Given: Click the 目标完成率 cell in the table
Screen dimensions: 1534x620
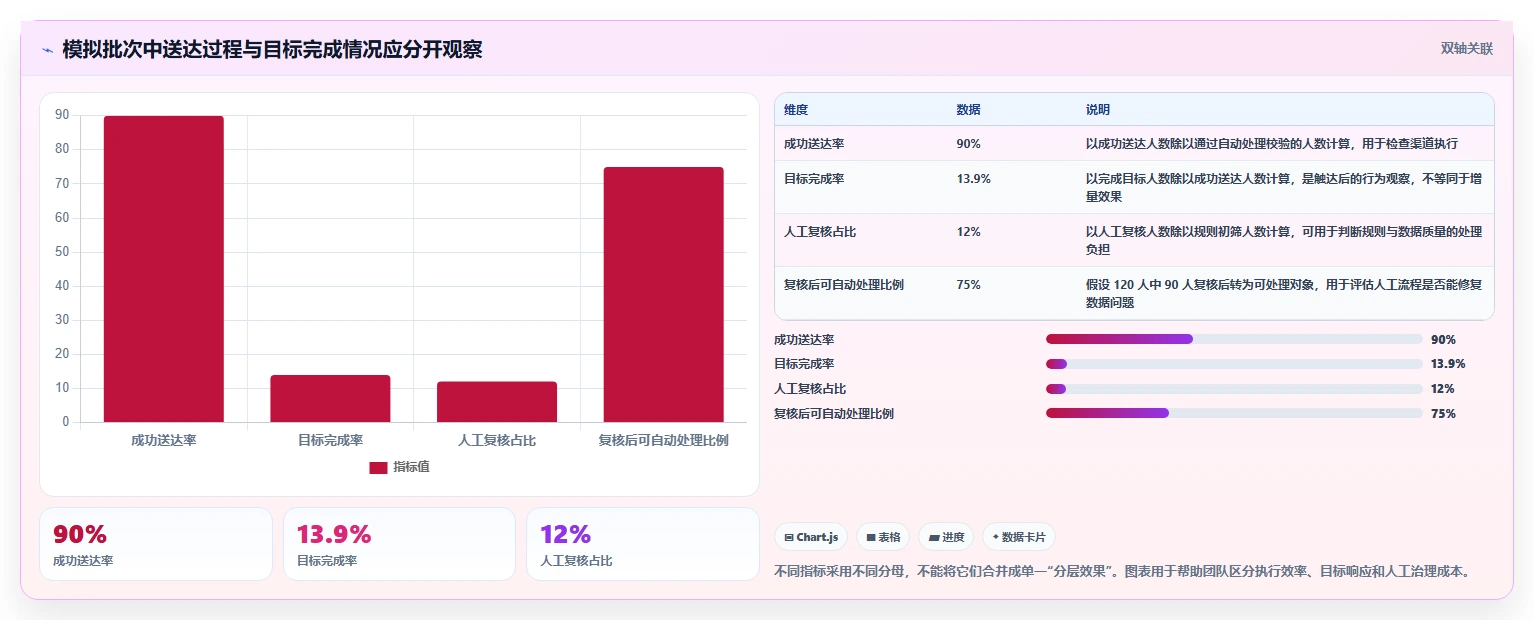Looking at the screenshot, I should pos(814,179).
